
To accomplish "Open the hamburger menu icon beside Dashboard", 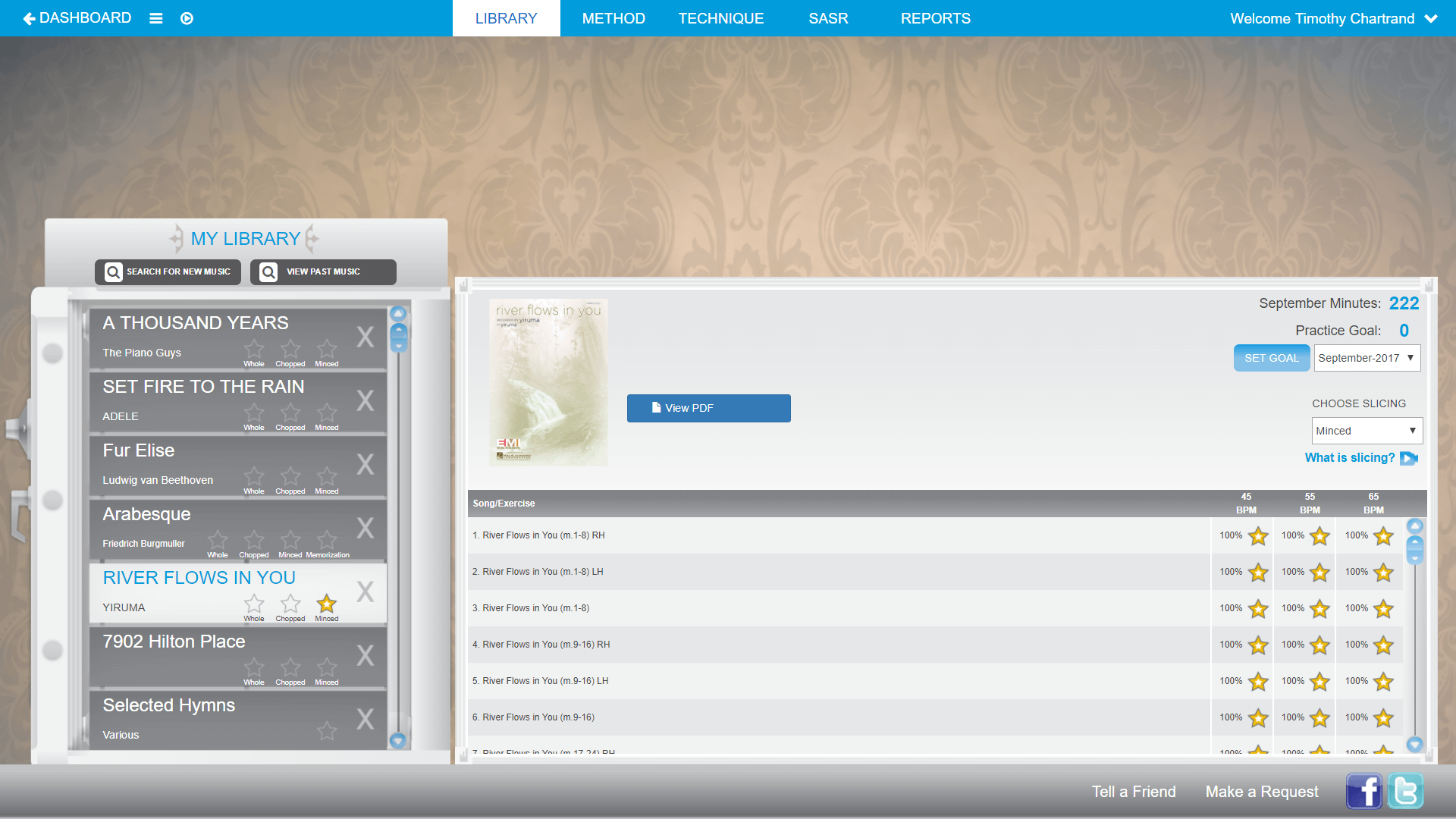I will click(x=155, y=18).
